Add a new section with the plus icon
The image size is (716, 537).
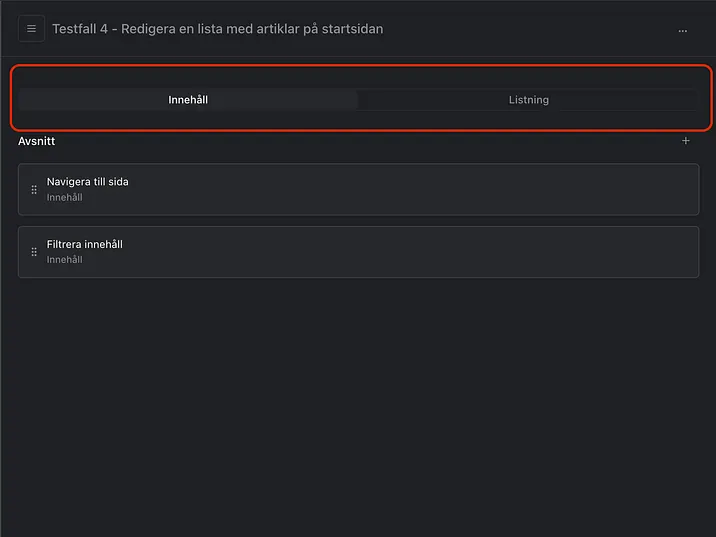(686, 141)
